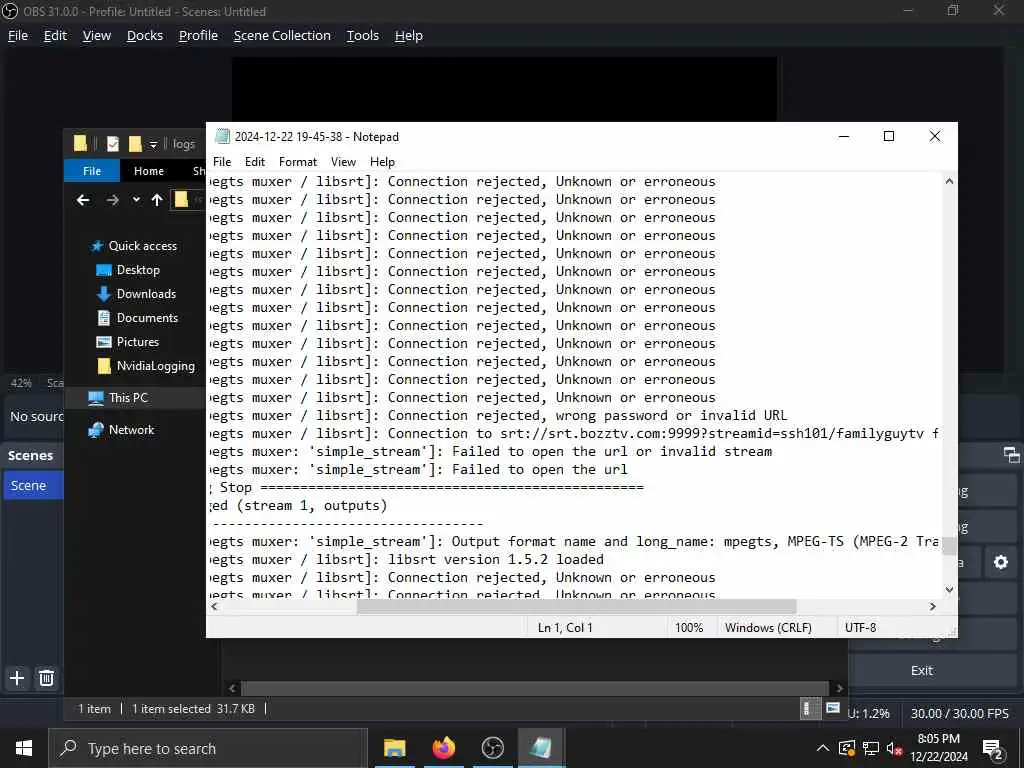
Task: Open the OBS Docks menu
Action: 144,35
